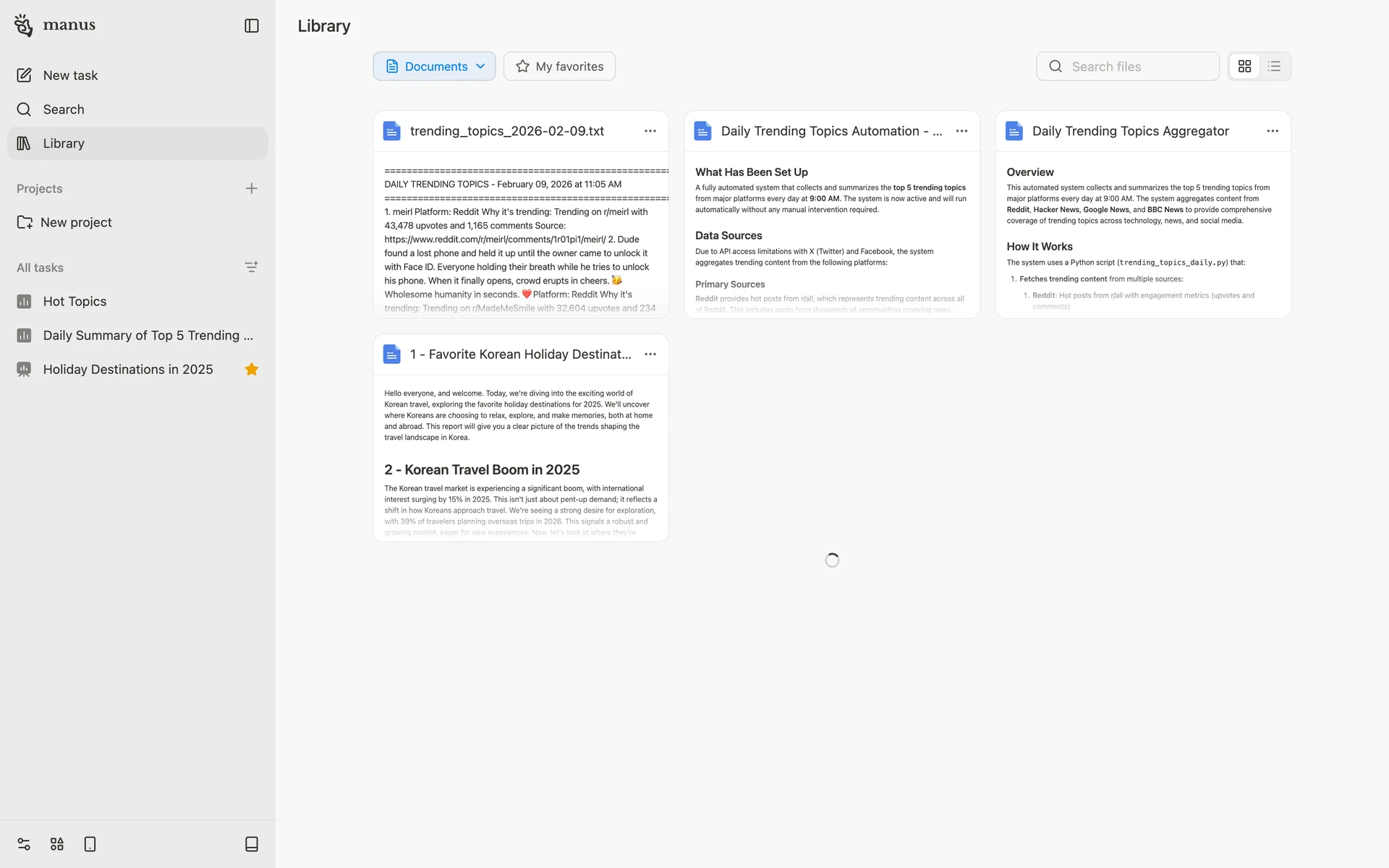
Task: Switch to grid view
Action: tap(1244, 67)
